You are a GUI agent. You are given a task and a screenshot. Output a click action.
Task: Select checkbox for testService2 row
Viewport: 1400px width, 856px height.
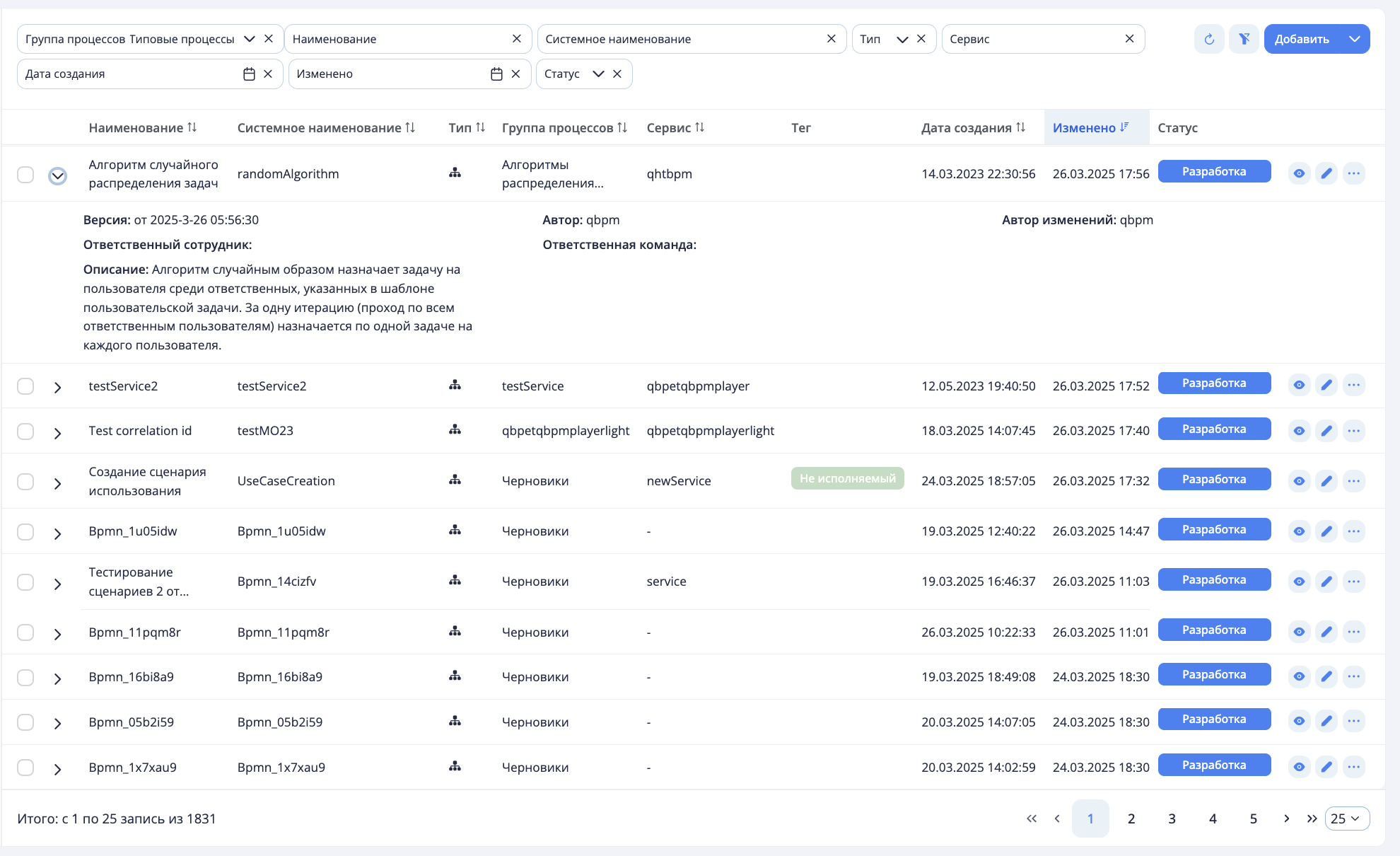coord(25,386)
